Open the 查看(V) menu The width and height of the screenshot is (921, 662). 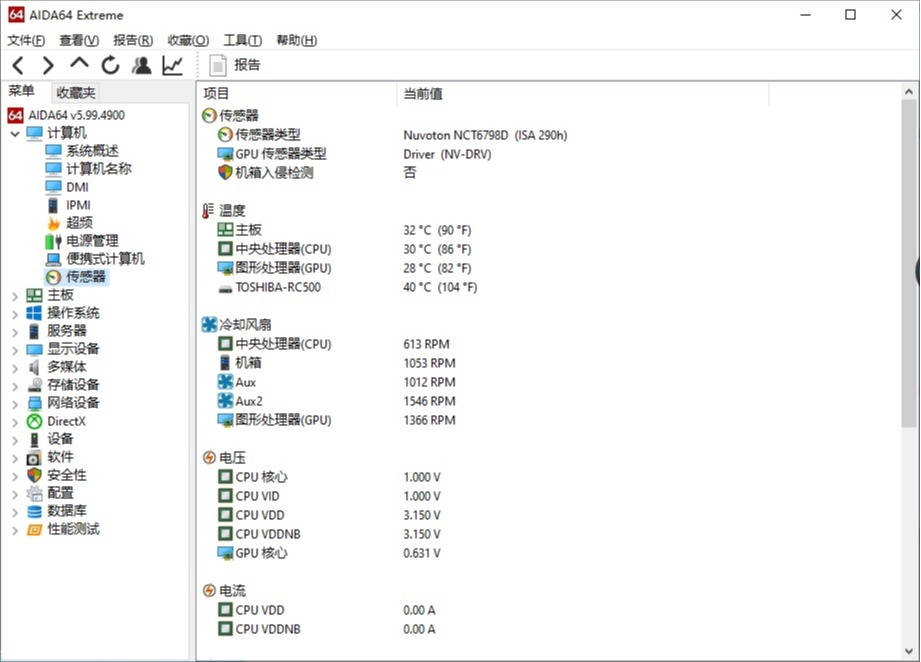tap(79, 40)
